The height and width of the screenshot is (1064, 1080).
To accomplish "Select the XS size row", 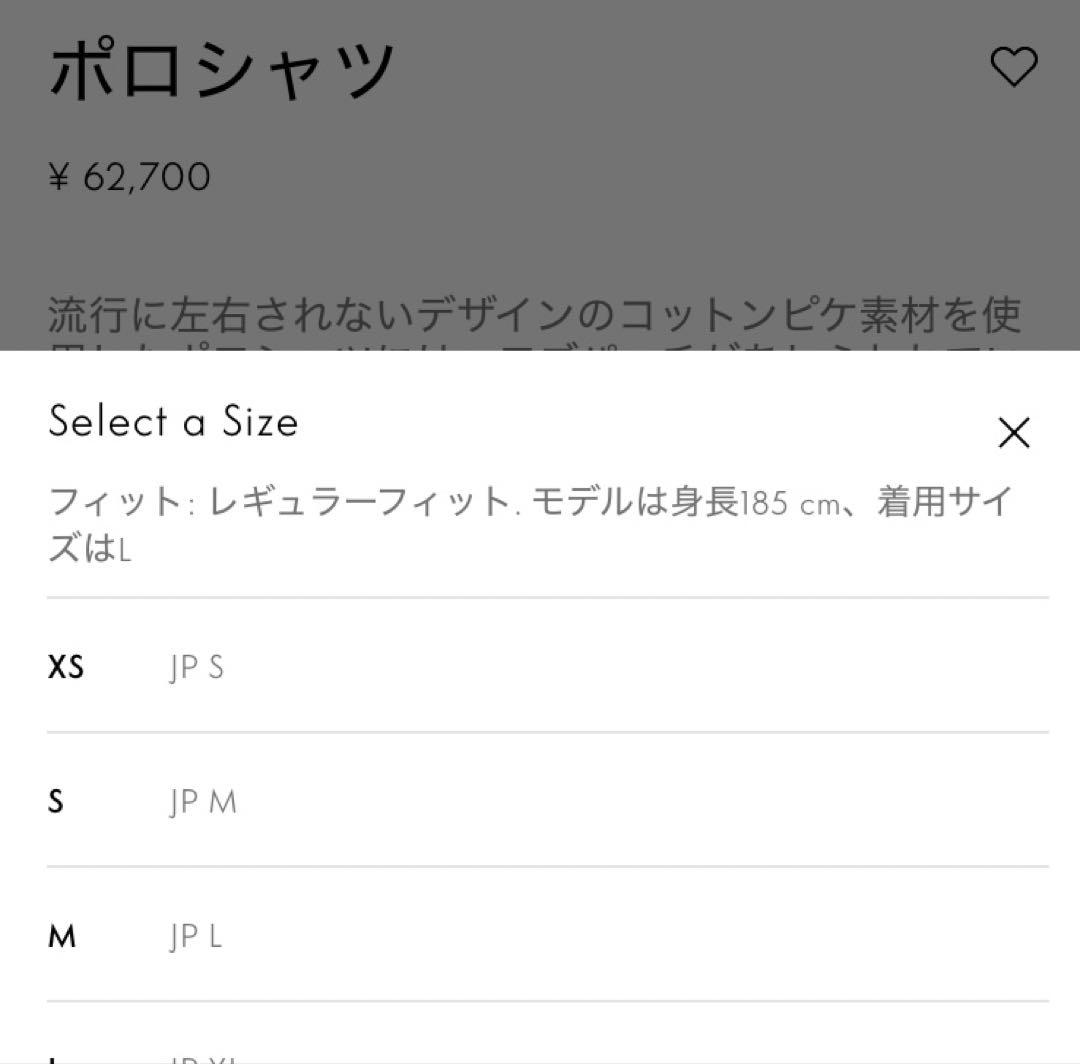I will click(x=400, y=666).
